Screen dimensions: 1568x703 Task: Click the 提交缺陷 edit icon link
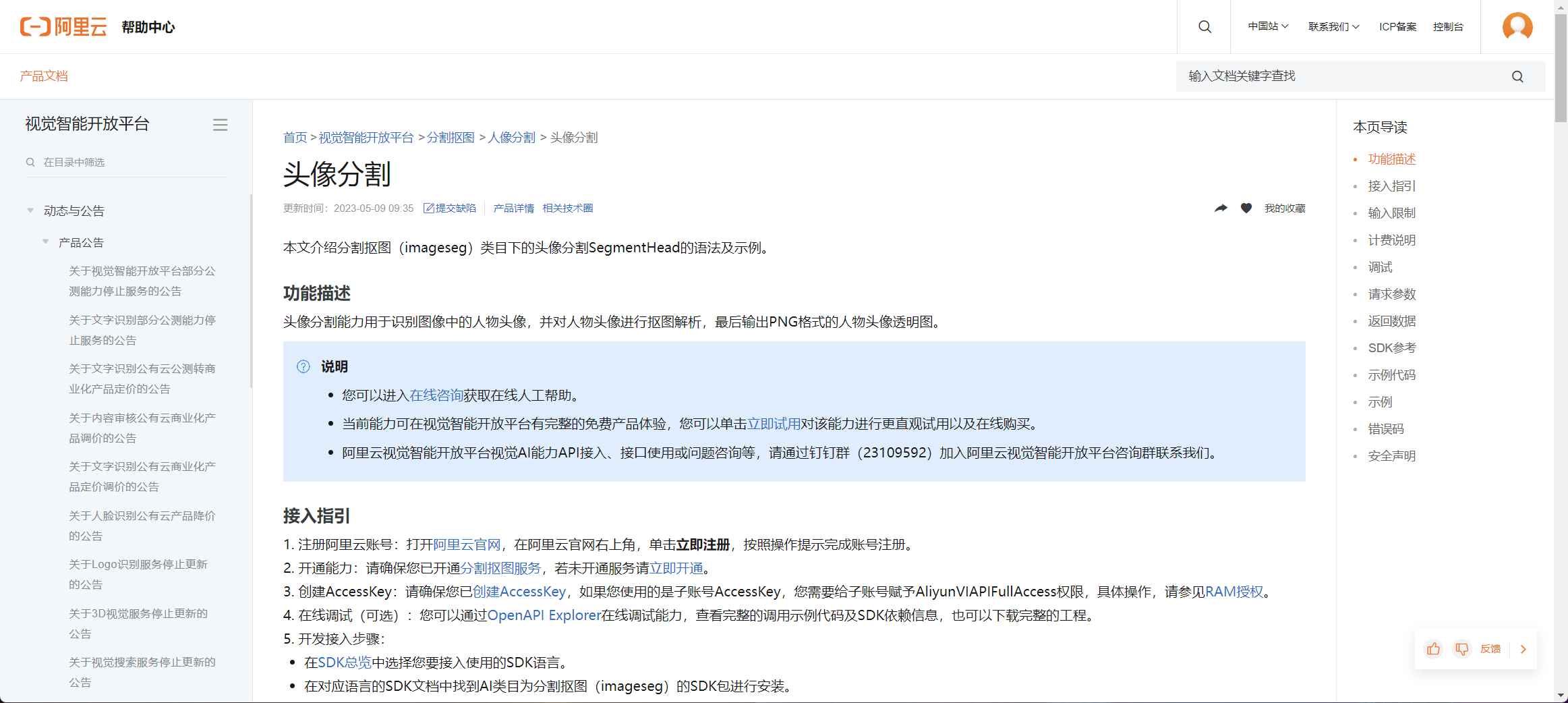pyautogui.click(x=449, y=208)
